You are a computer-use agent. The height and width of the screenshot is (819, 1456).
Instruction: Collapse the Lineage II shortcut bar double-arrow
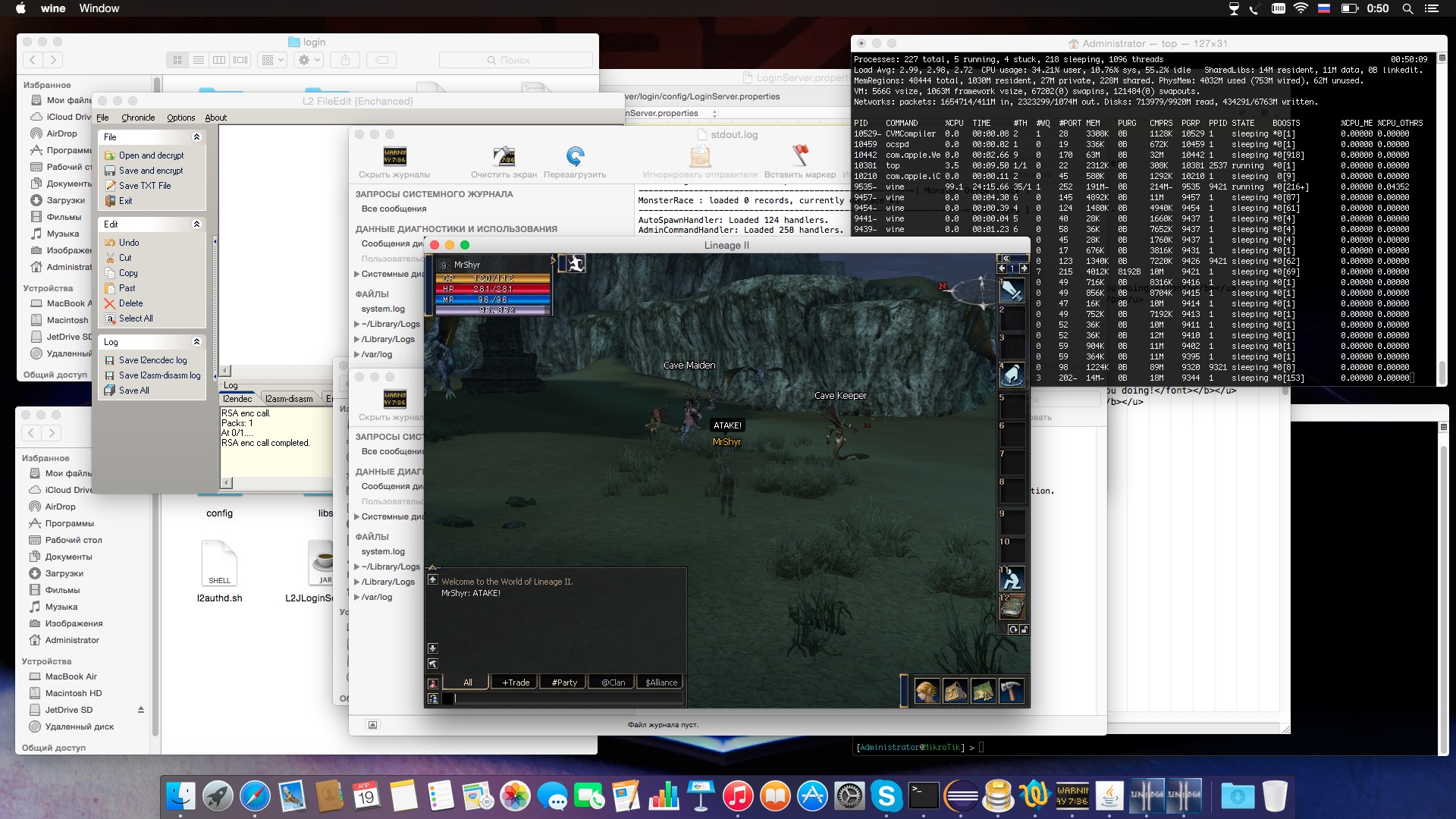1006,258
